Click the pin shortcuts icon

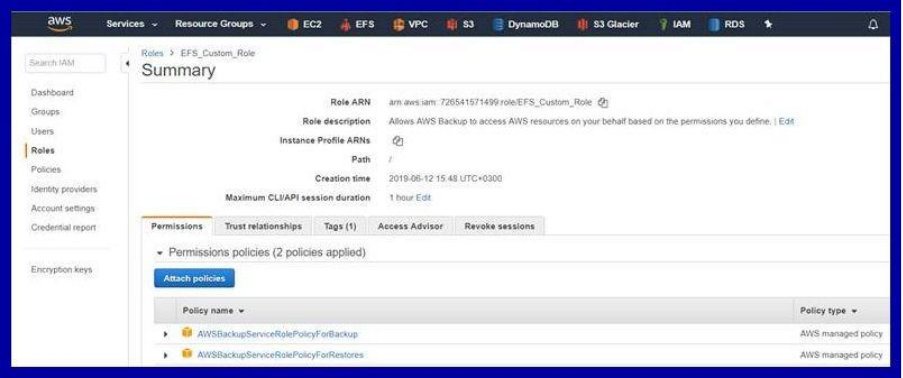[768, 24]
